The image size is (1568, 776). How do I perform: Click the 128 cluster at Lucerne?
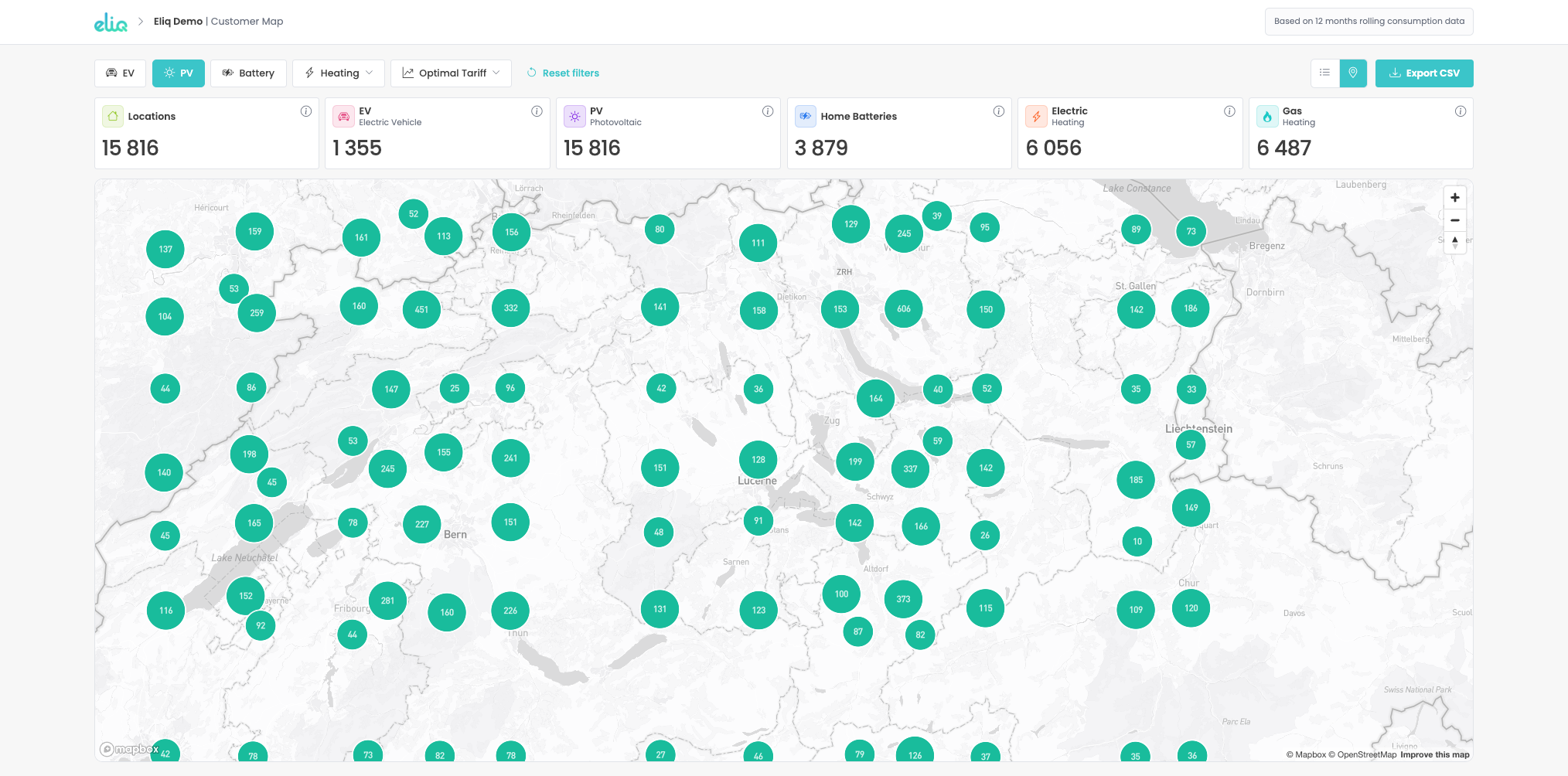758,460
